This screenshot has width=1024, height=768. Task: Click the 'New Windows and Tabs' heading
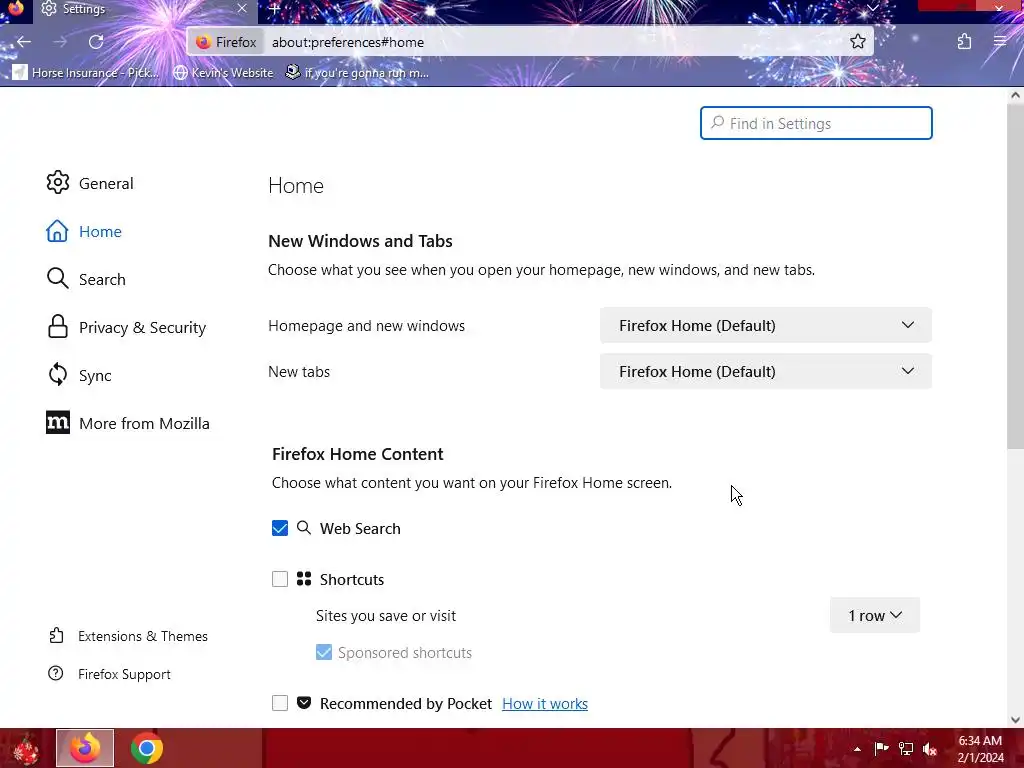(360, 241)
